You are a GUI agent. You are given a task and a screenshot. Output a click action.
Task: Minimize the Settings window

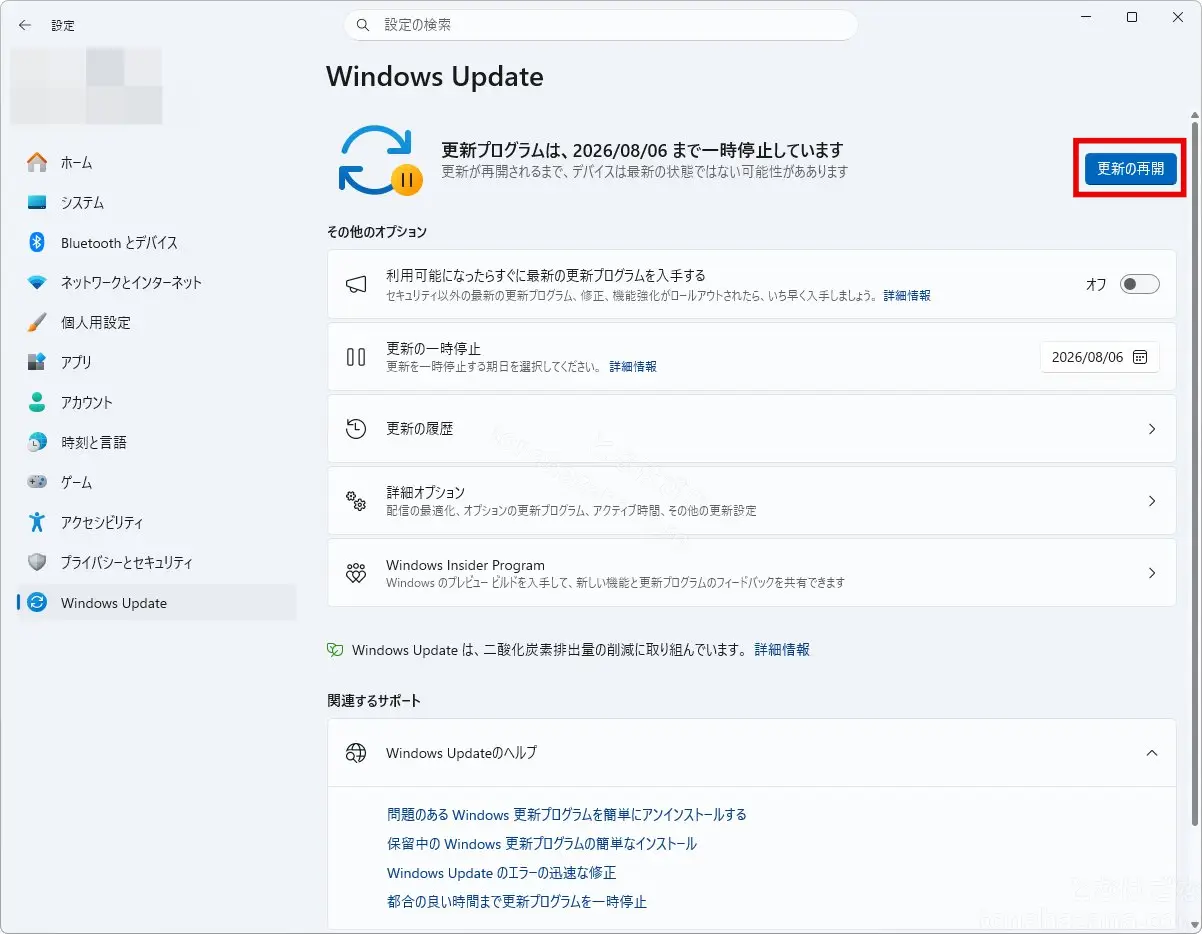1086,17
